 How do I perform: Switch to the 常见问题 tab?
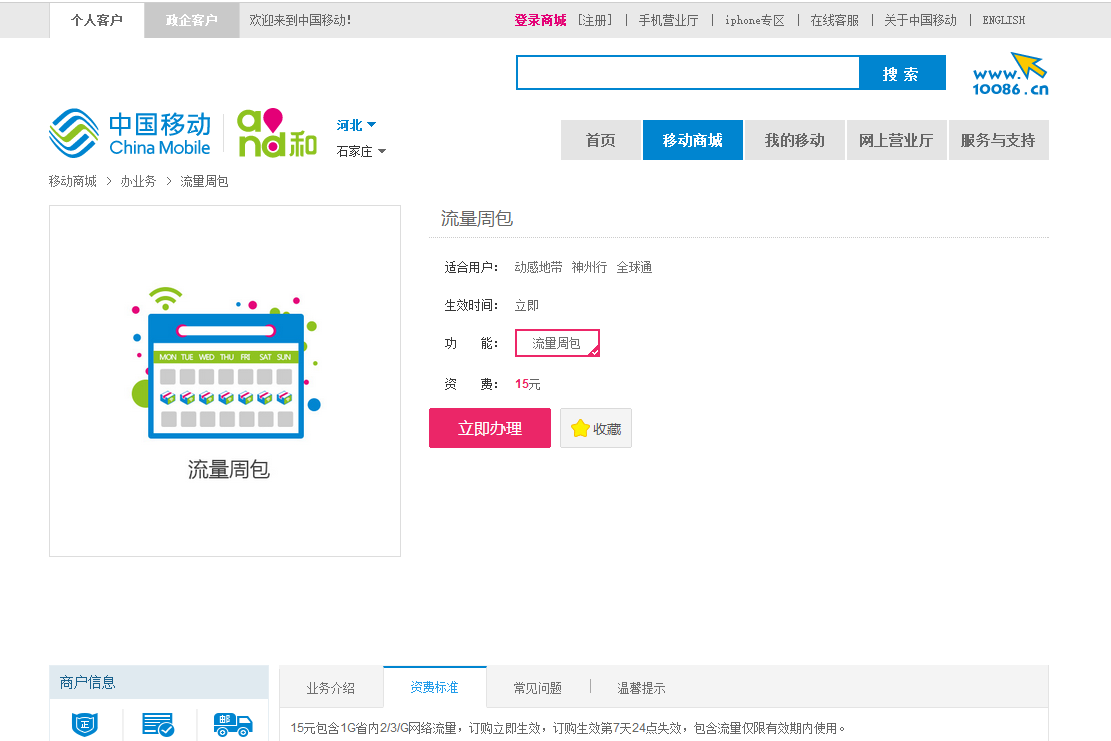coord(538,688)
